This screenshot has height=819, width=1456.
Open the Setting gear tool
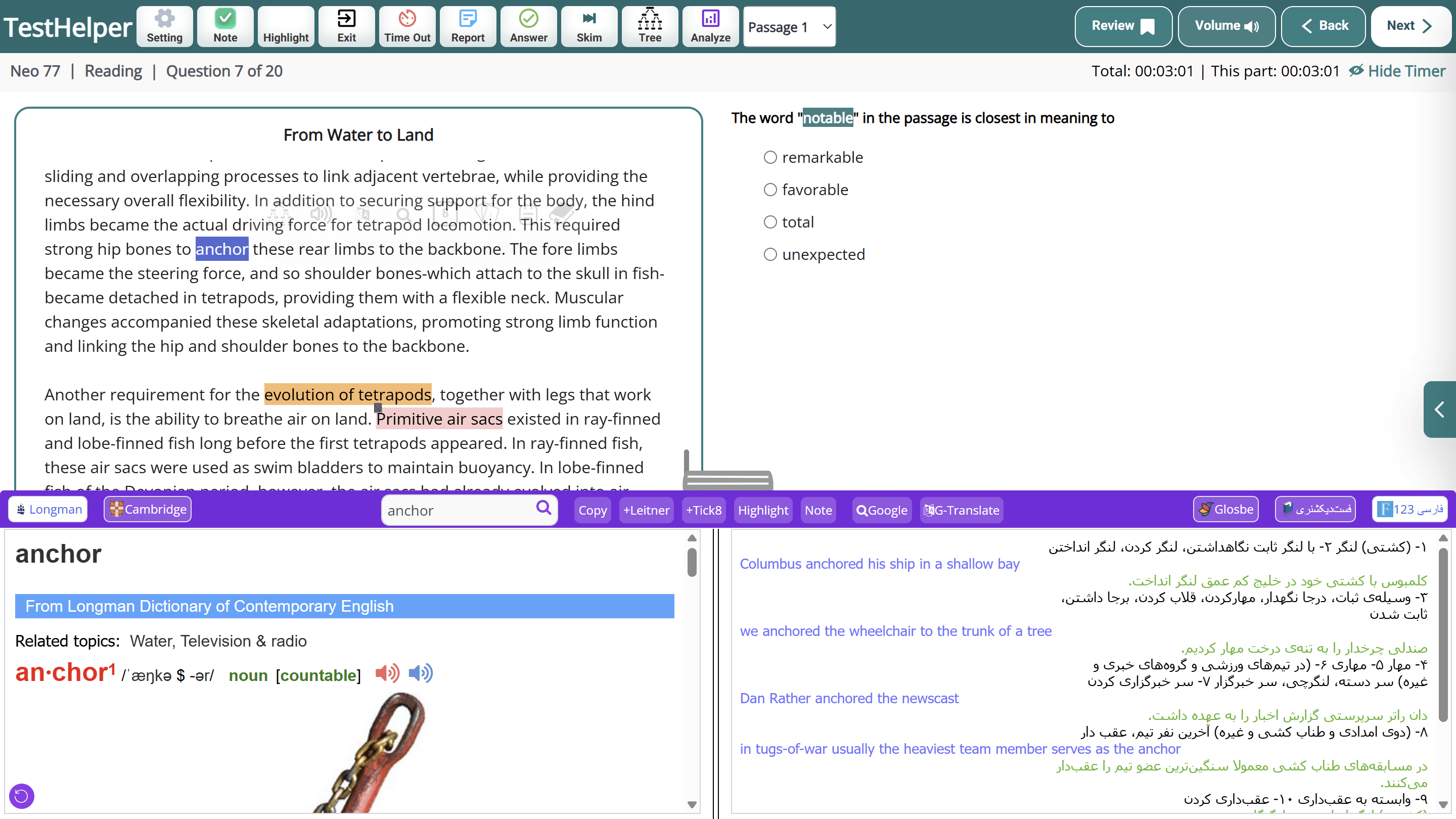[164, 26]
